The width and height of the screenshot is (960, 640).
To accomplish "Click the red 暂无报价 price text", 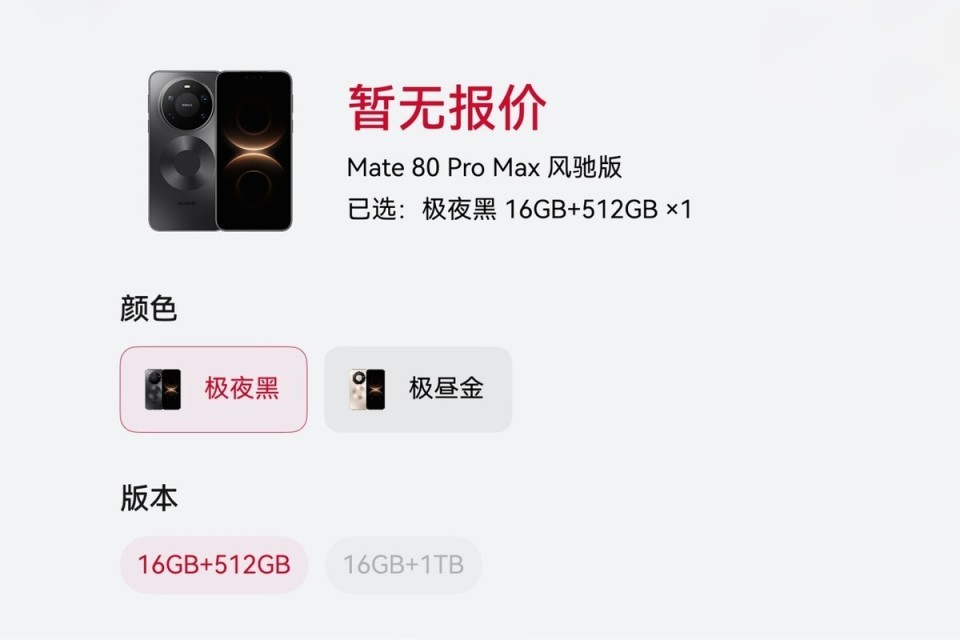I will click(x=447, y=108).
